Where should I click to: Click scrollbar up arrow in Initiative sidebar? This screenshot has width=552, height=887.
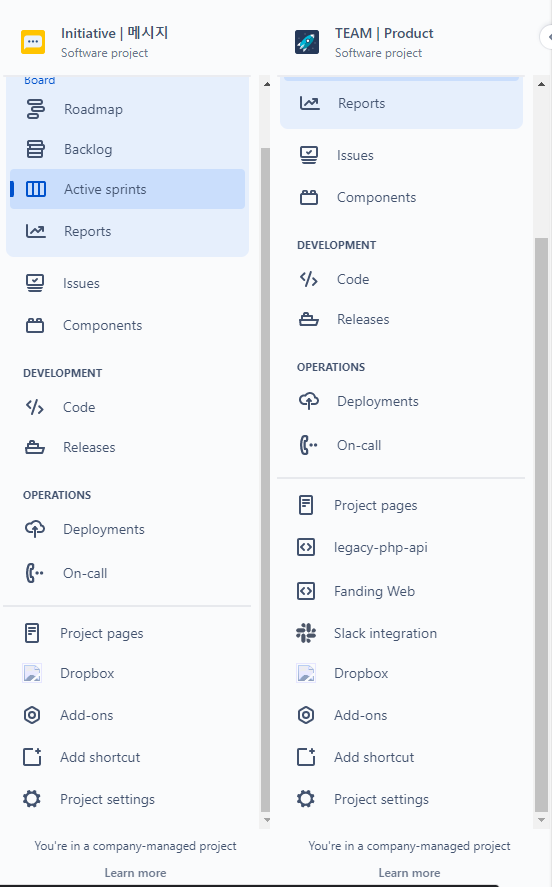tap(266, 84)
